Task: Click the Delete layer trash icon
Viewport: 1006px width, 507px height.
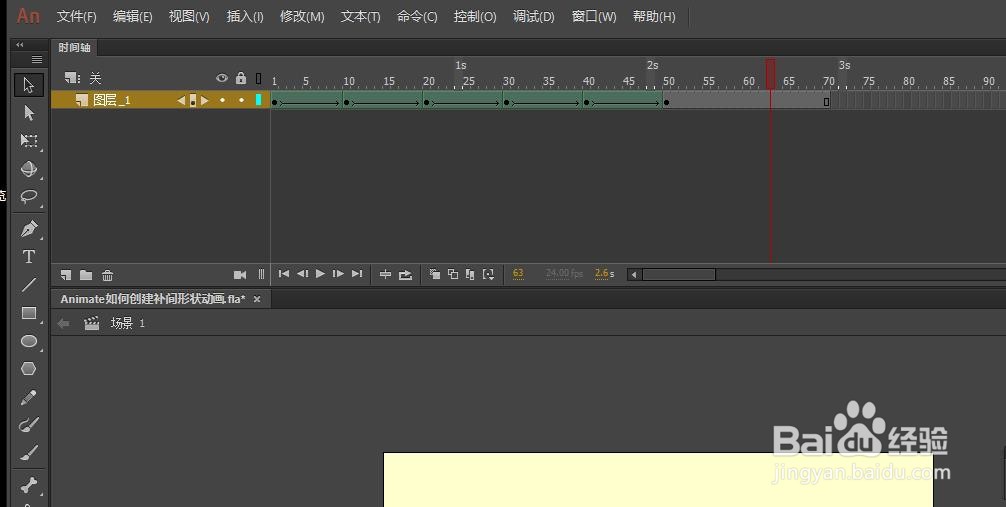Action: point(107,275)
